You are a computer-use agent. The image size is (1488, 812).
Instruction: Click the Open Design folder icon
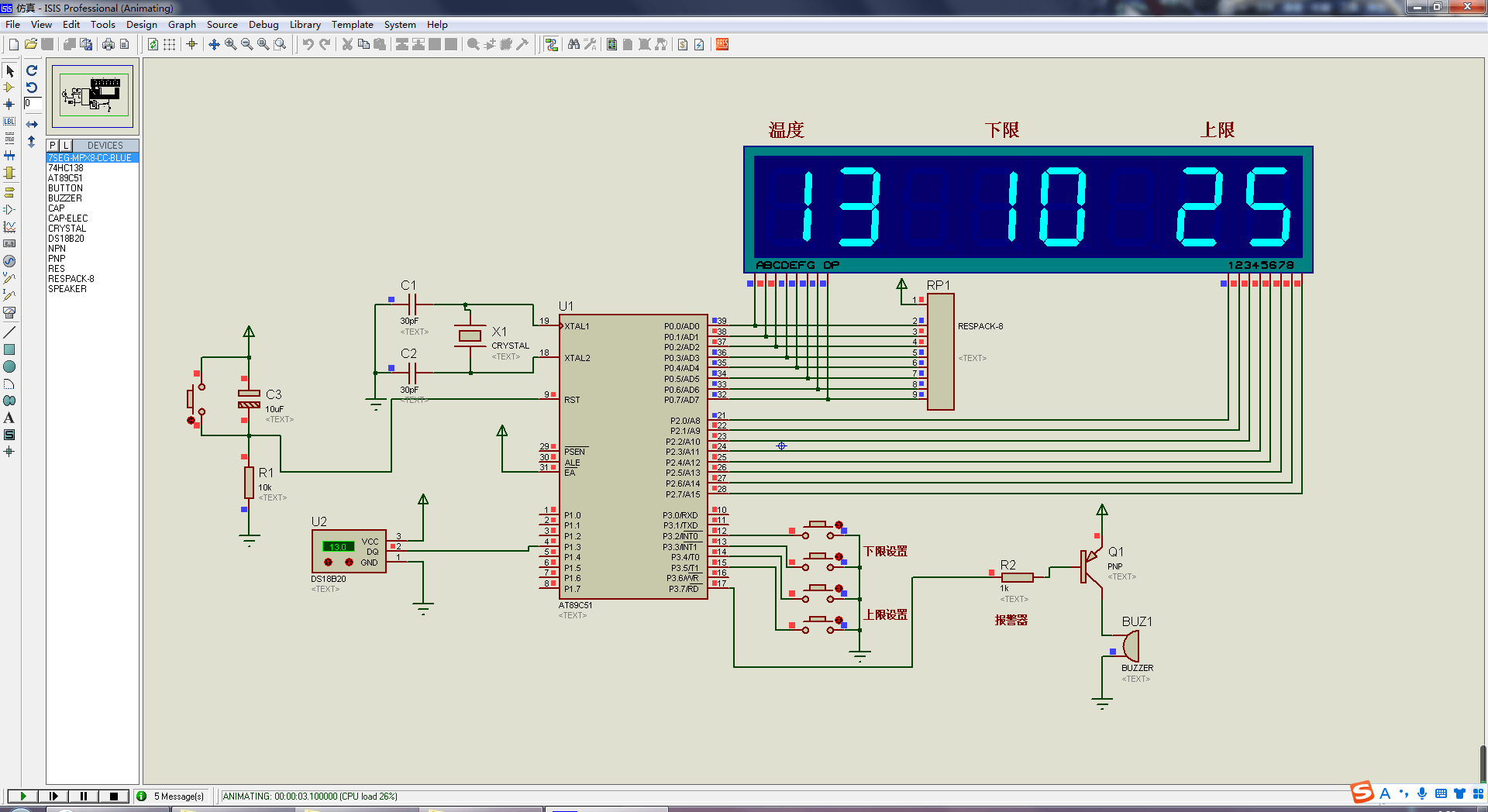(x=31, y=44)
